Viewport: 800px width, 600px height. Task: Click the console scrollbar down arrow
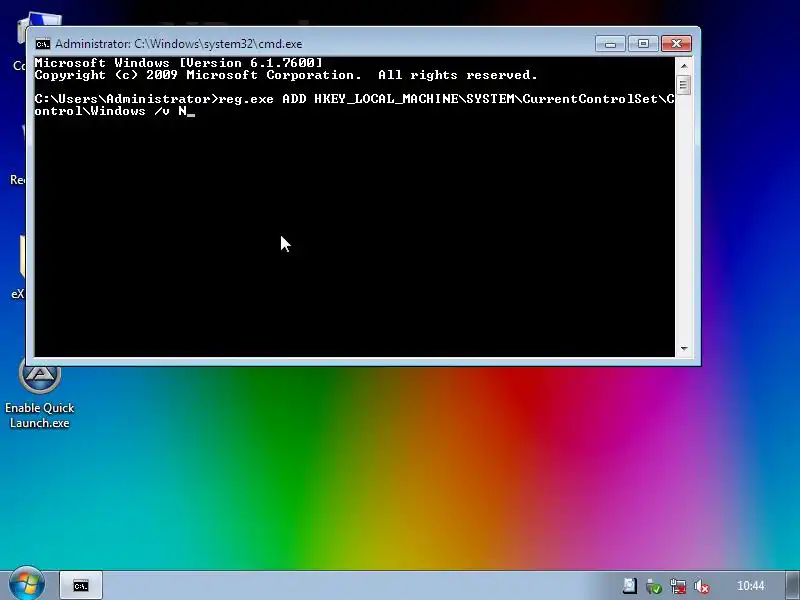coord(684,348)
